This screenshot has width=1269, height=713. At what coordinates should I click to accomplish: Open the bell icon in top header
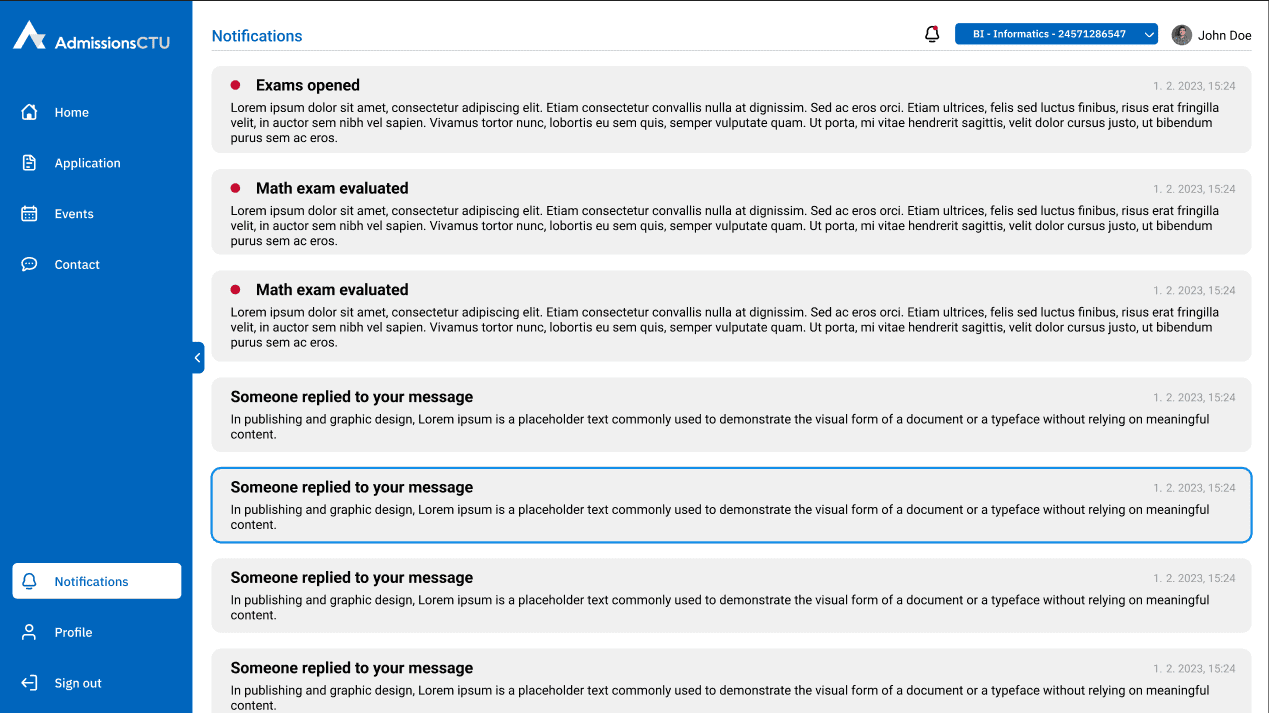932,34
